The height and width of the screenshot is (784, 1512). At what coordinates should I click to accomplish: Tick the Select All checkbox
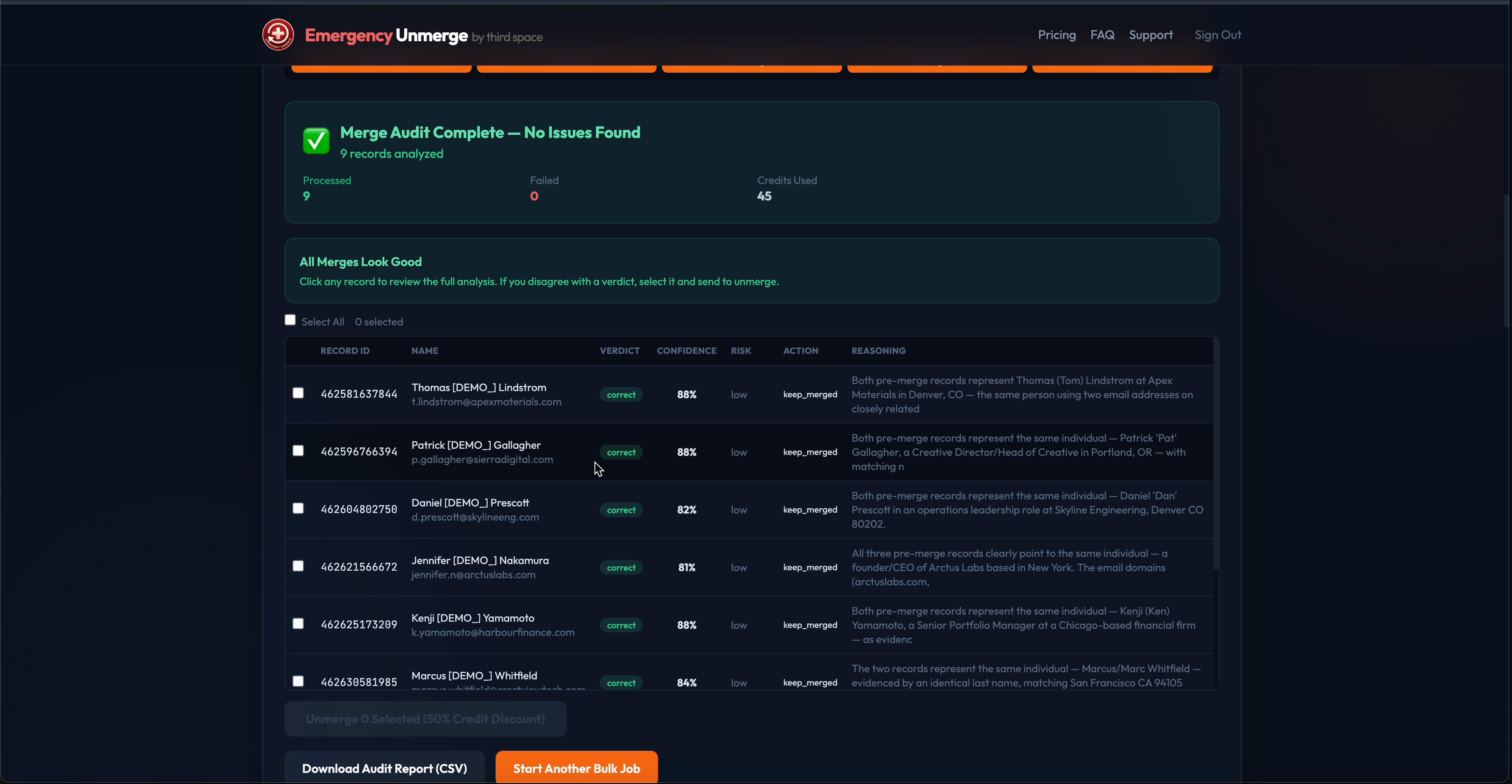290,320
